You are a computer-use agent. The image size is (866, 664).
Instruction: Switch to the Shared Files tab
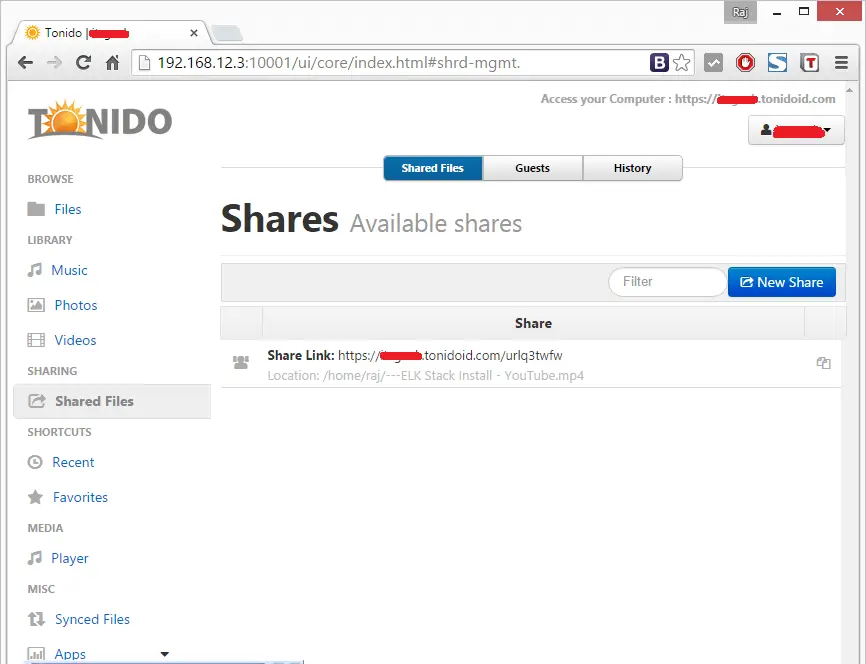tap(432, 168)
